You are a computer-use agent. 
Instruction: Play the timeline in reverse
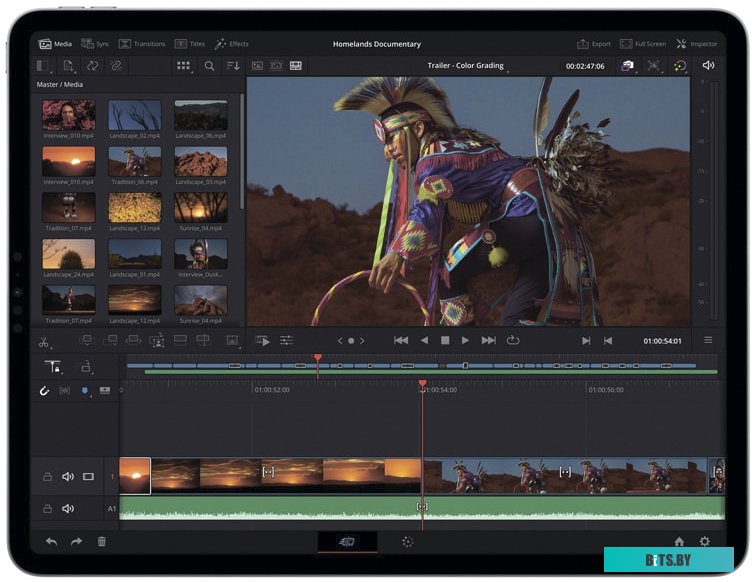click(424, 340)
